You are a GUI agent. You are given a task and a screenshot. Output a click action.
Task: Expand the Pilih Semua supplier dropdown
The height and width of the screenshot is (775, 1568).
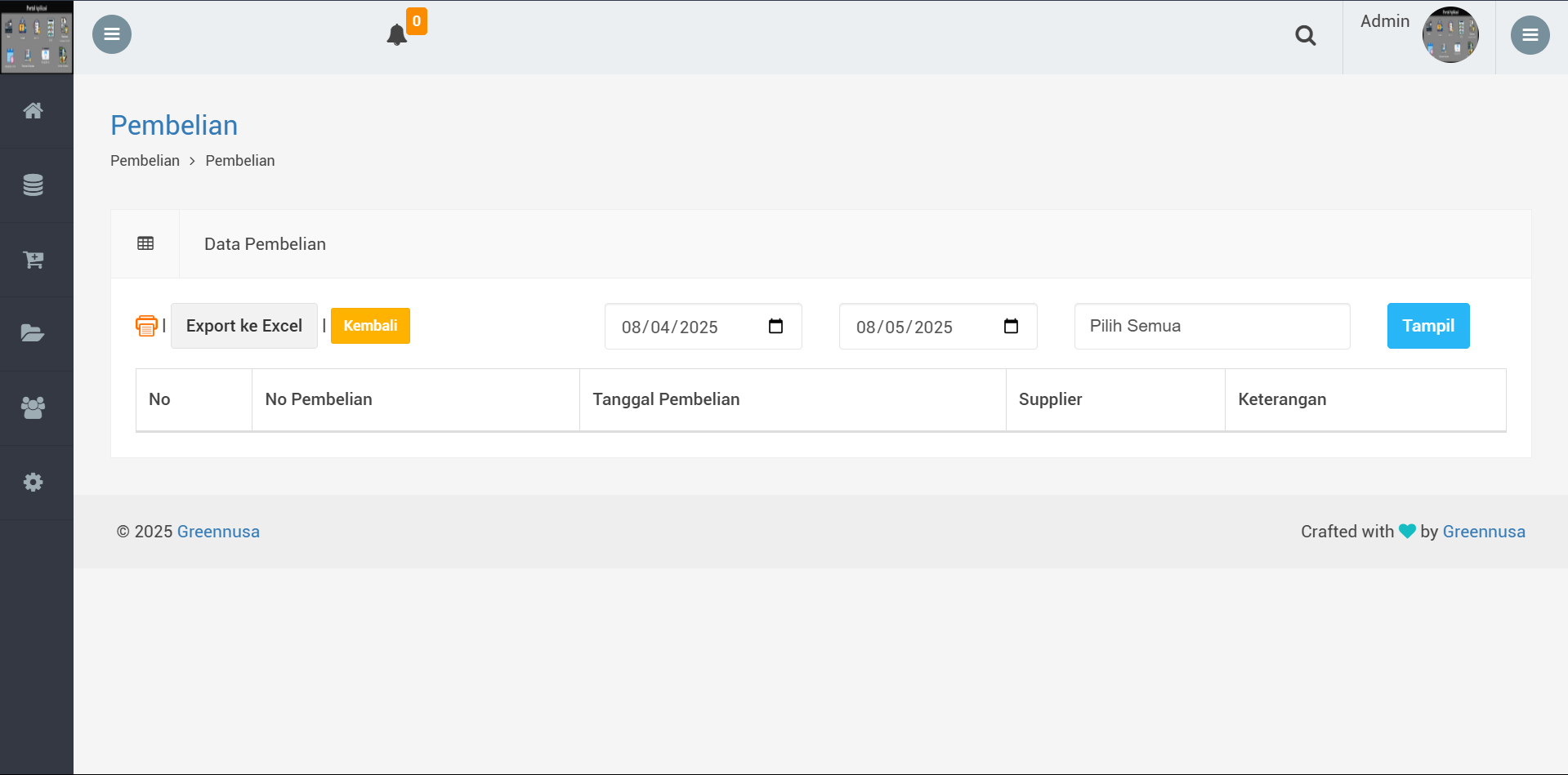tap(1212, 326)
